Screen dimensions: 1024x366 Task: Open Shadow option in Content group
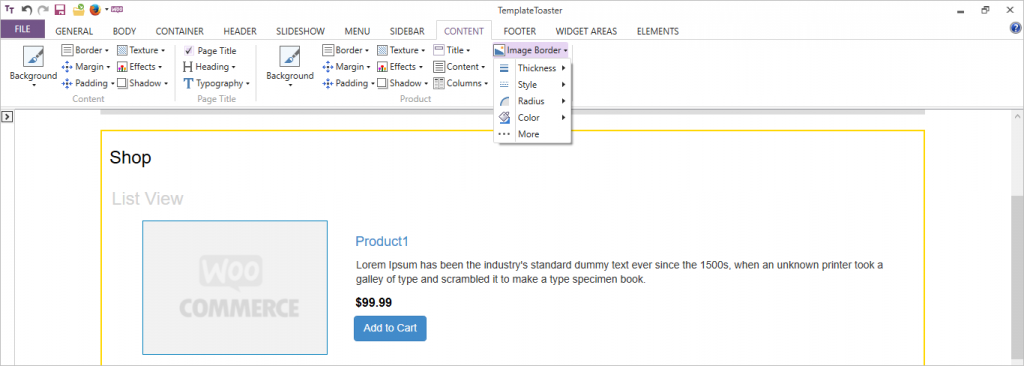tap(142, 83)
